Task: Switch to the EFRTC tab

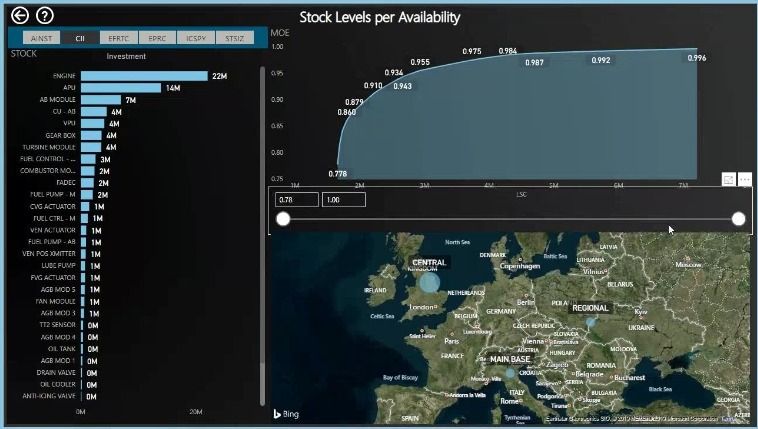Action: (119, 38)
